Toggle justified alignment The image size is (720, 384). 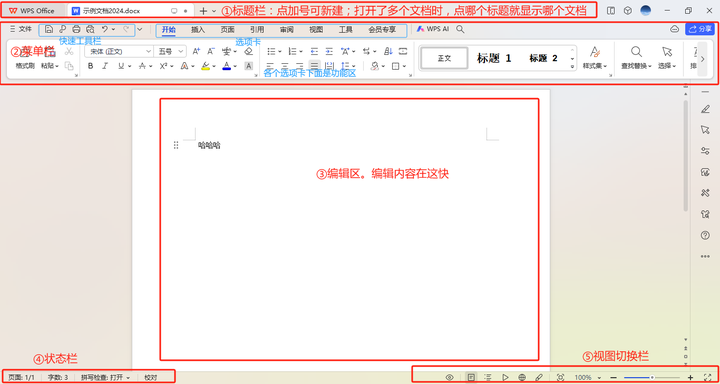point(315,66)
